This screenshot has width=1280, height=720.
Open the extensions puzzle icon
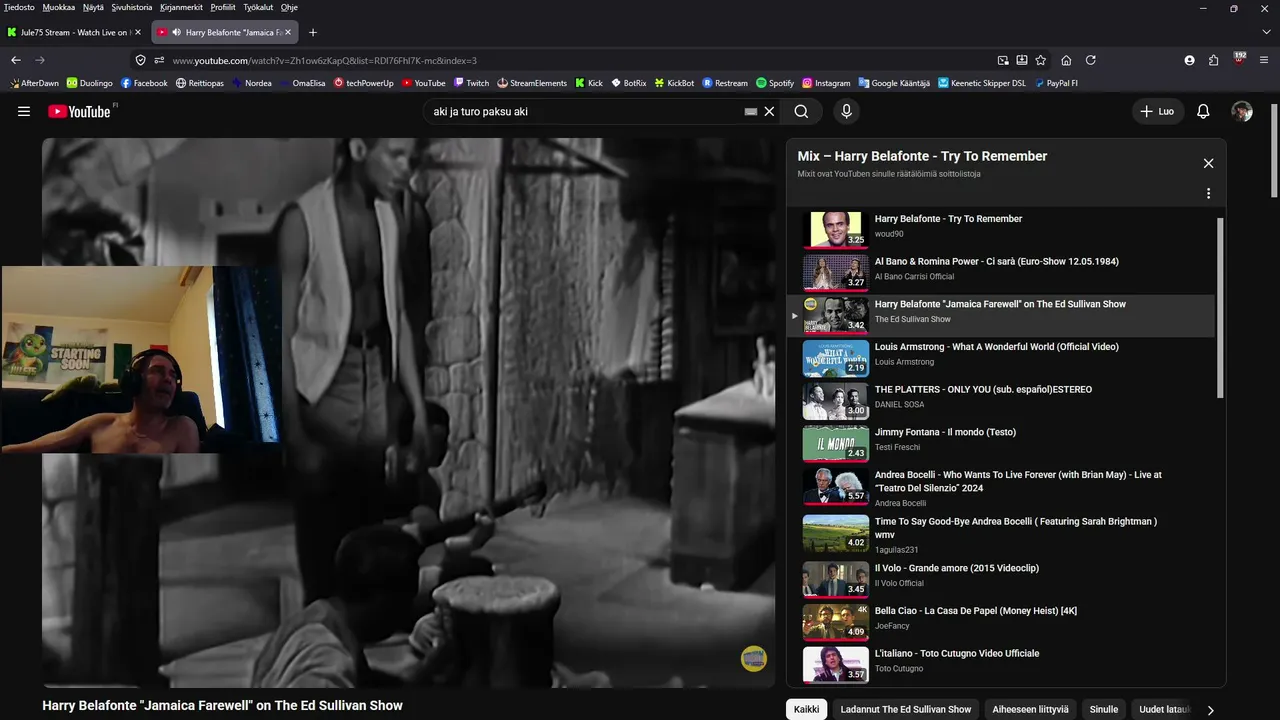point(1214,60)
